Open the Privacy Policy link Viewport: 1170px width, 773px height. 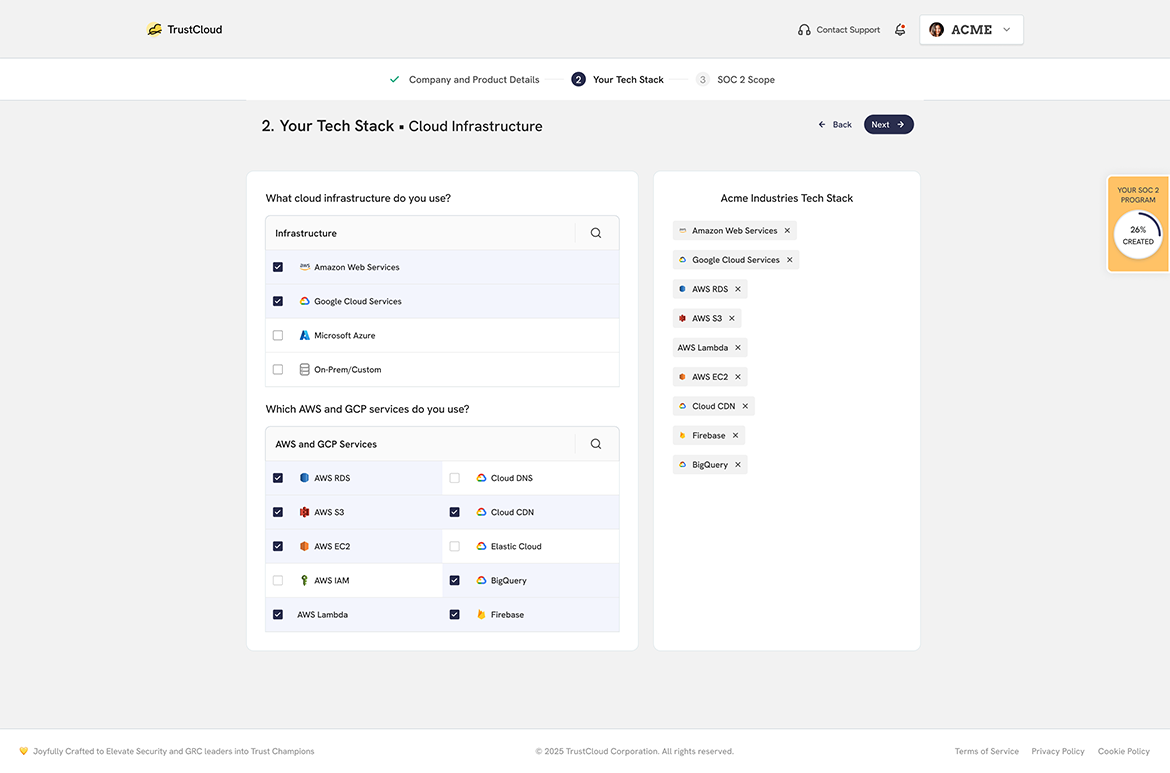coord(1058,751)
